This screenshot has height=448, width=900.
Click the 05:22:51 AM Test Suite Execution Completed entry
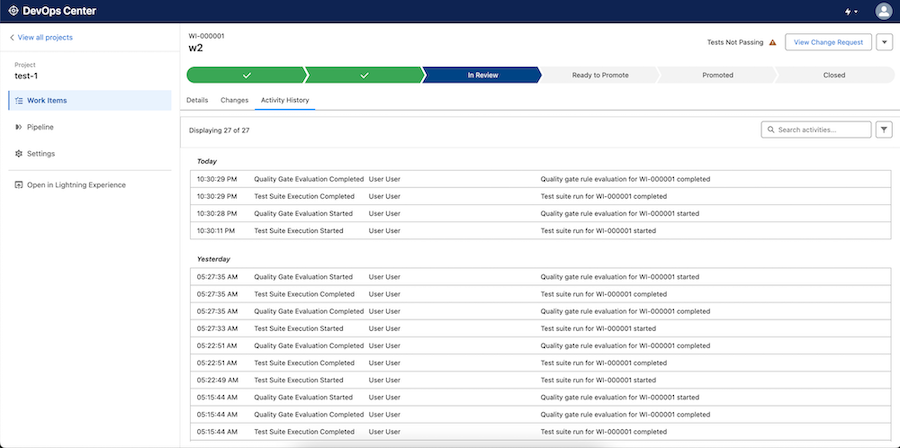(x=541, y=363)
